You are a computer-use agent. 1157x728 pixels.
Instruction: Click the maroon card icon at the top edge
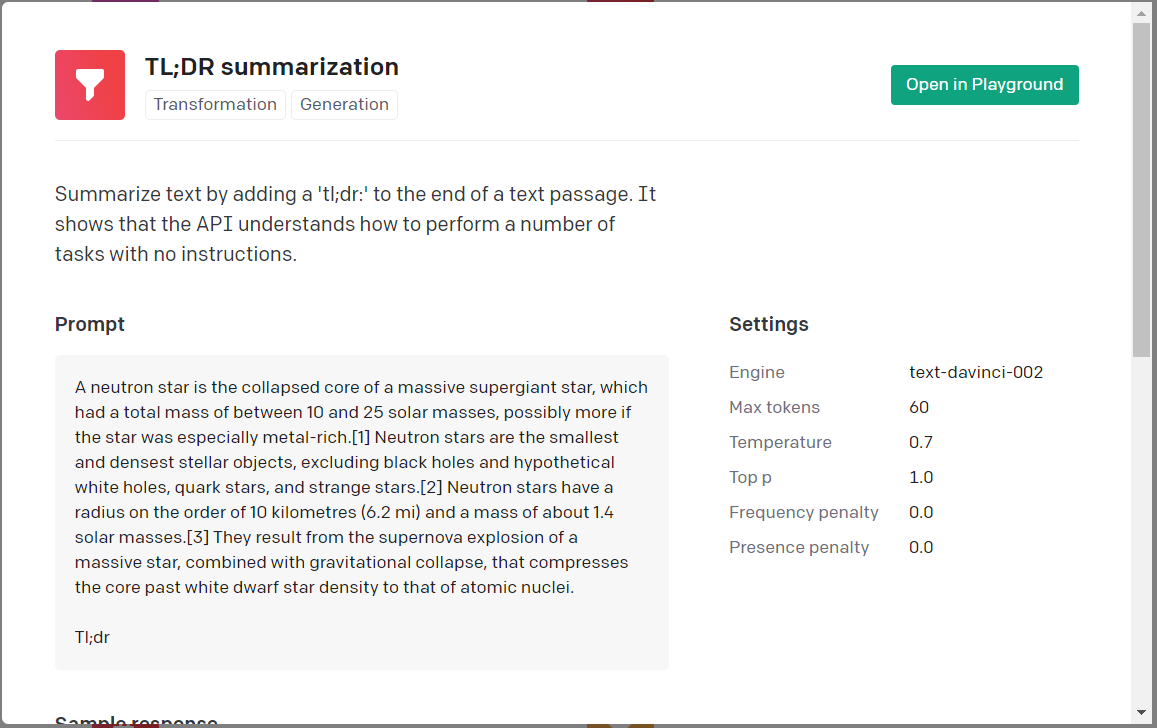coord(620,3)
